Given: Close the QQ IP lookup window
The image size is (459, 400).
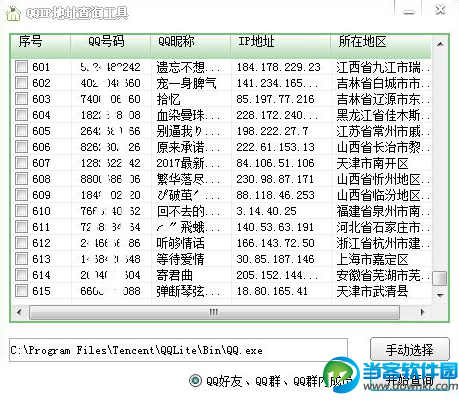Looking at the screenshot, I should coord(441,10).
